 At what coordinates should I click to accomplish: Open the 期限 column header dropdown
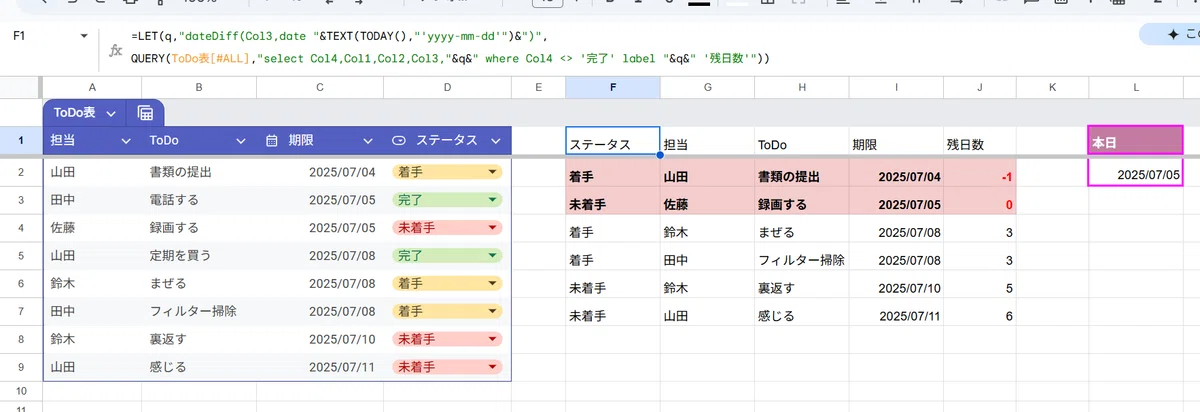(x=368, y=142)
